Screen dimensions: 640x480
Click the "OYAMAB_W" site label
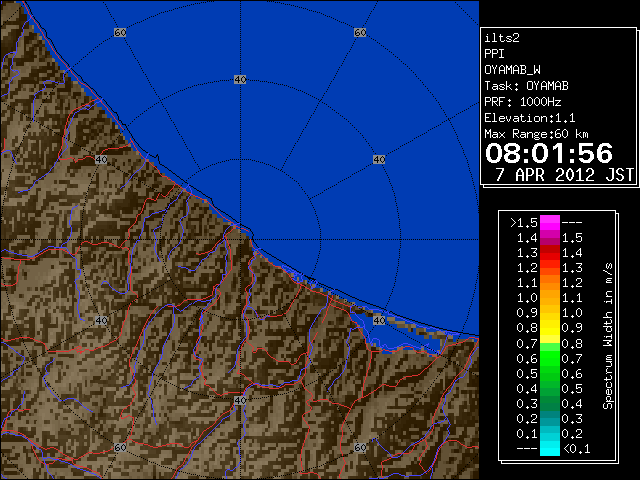(512, 70)
